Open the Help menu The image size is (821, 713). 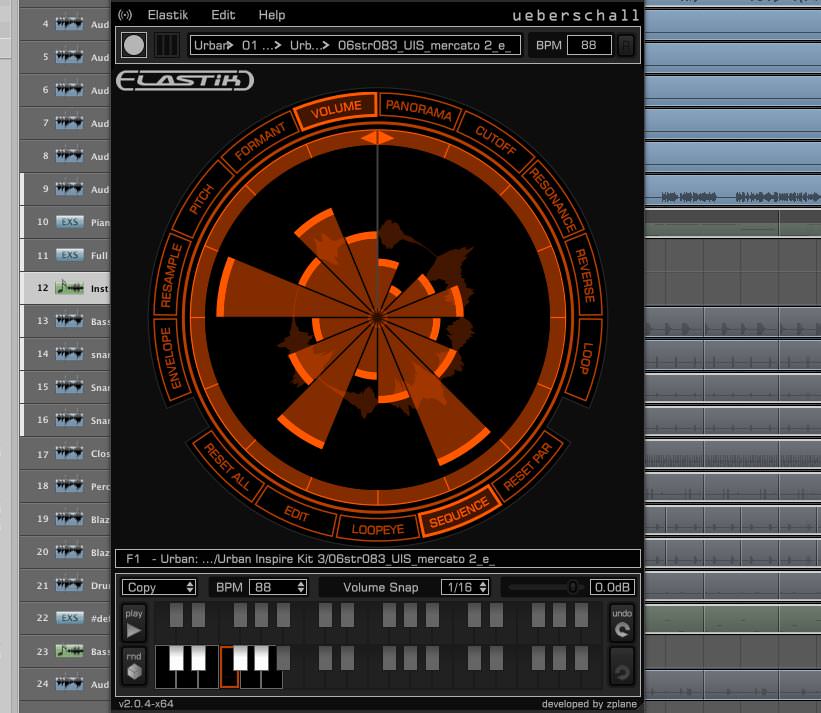[x=271, y=15]
